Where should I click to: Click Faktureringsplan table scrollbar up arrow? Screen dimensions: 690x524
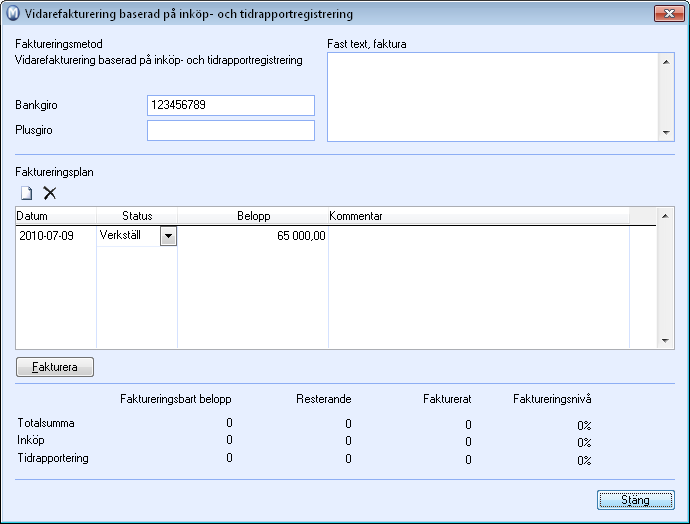(665, 216)
